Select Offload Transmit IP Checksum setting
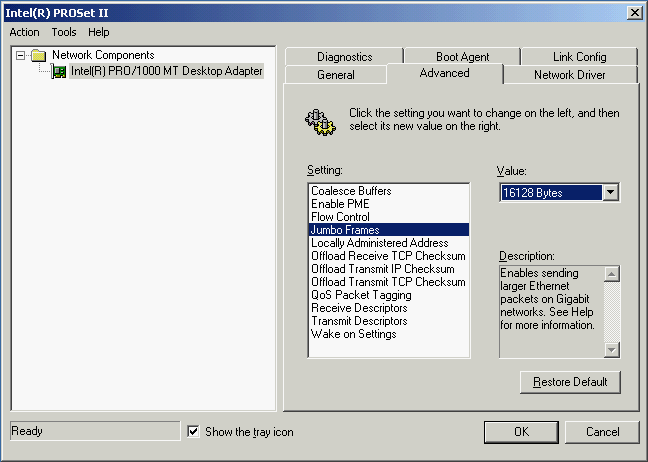The image size is (648, 462). click(389, 269)
